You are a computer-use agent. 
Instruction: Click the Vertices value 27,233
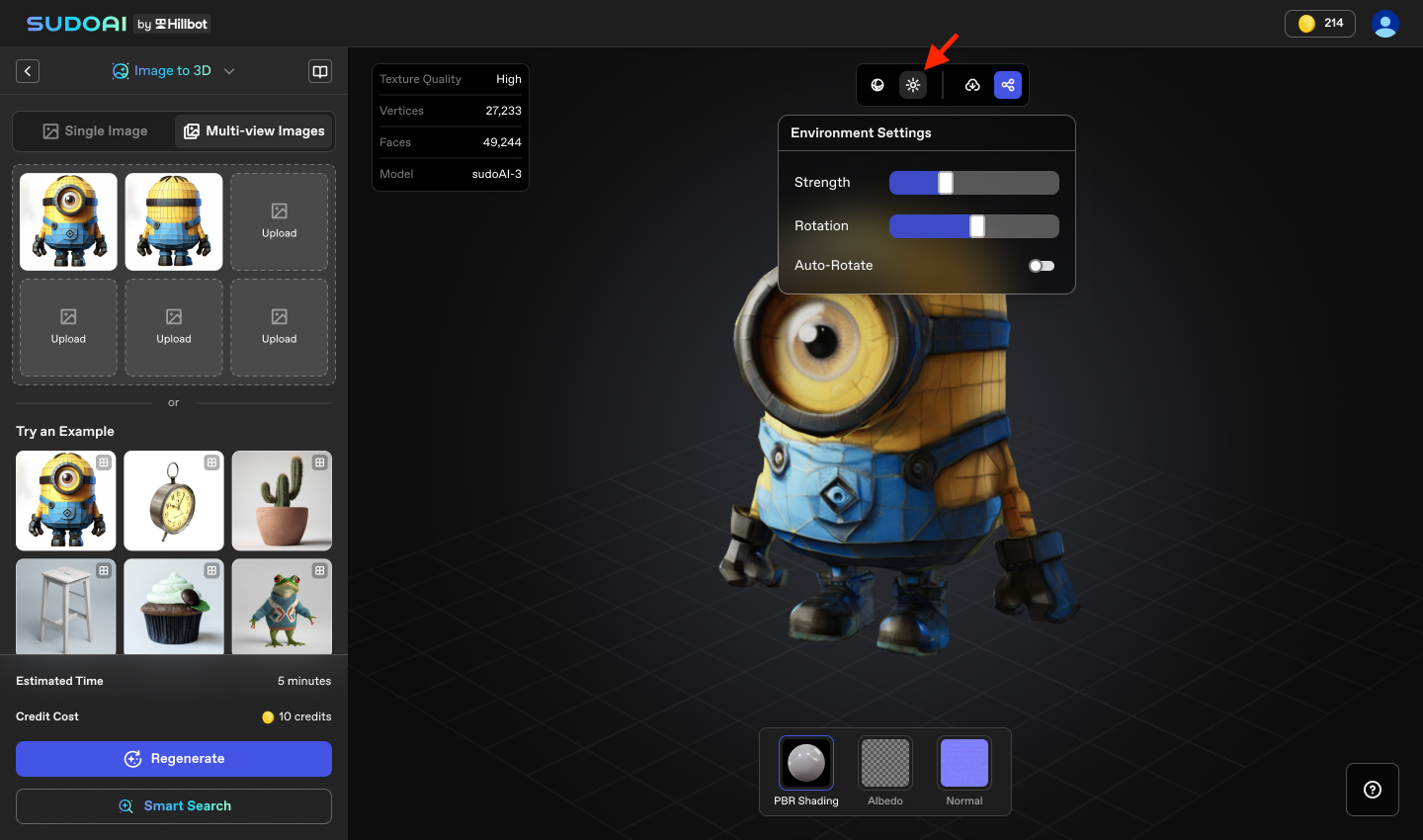point(503,111)
